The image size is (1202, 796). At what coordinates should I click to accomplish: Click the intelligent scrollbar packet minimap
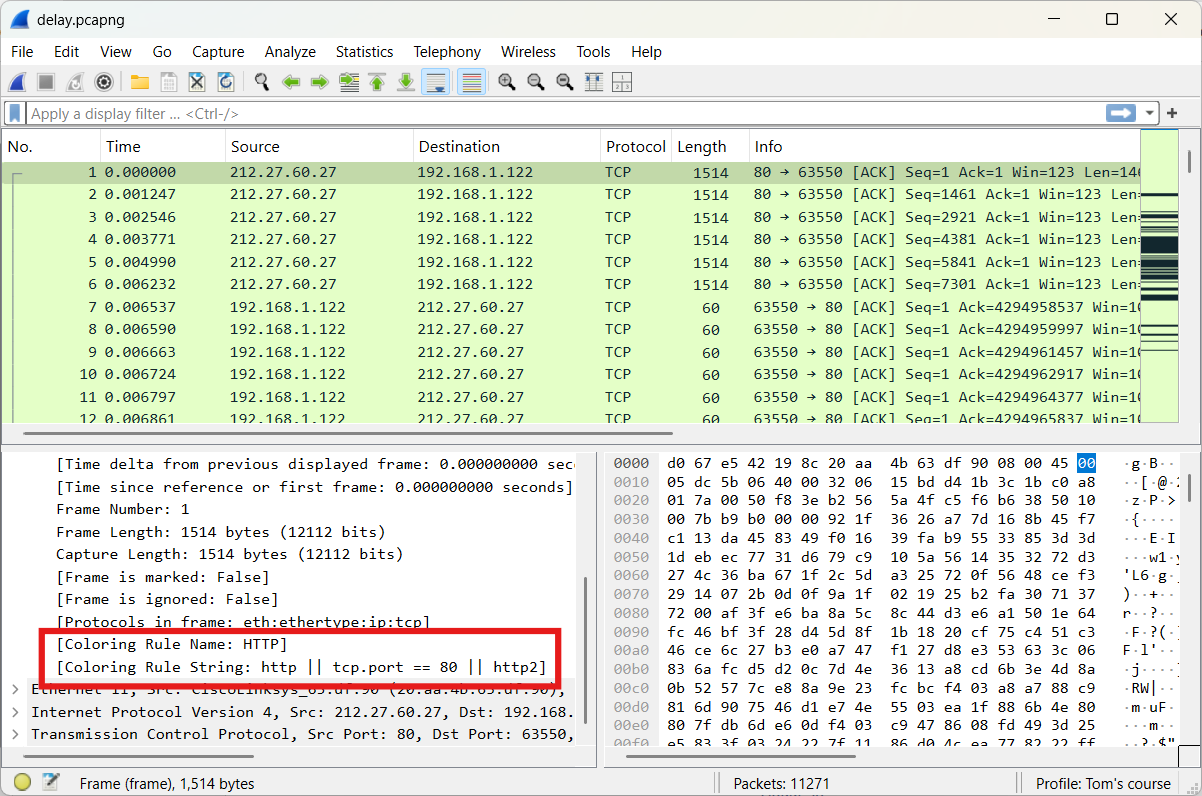pos(1159,276)
